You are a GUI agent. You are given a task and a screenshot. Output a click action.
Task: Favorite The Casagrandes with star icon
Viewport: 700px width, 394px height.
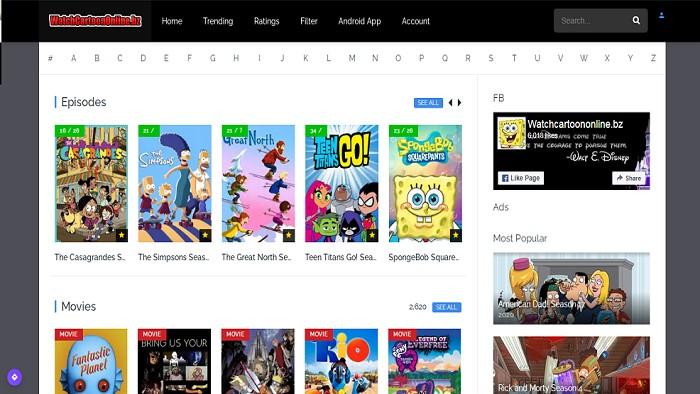coord(121,235)
